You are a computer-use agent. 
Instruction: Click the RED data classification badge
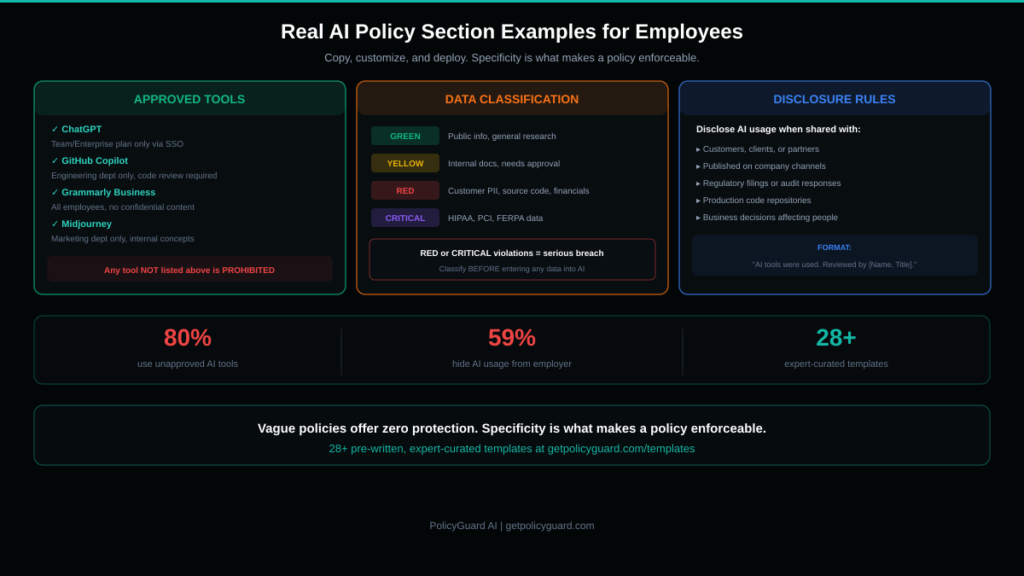tap(404, 190)
